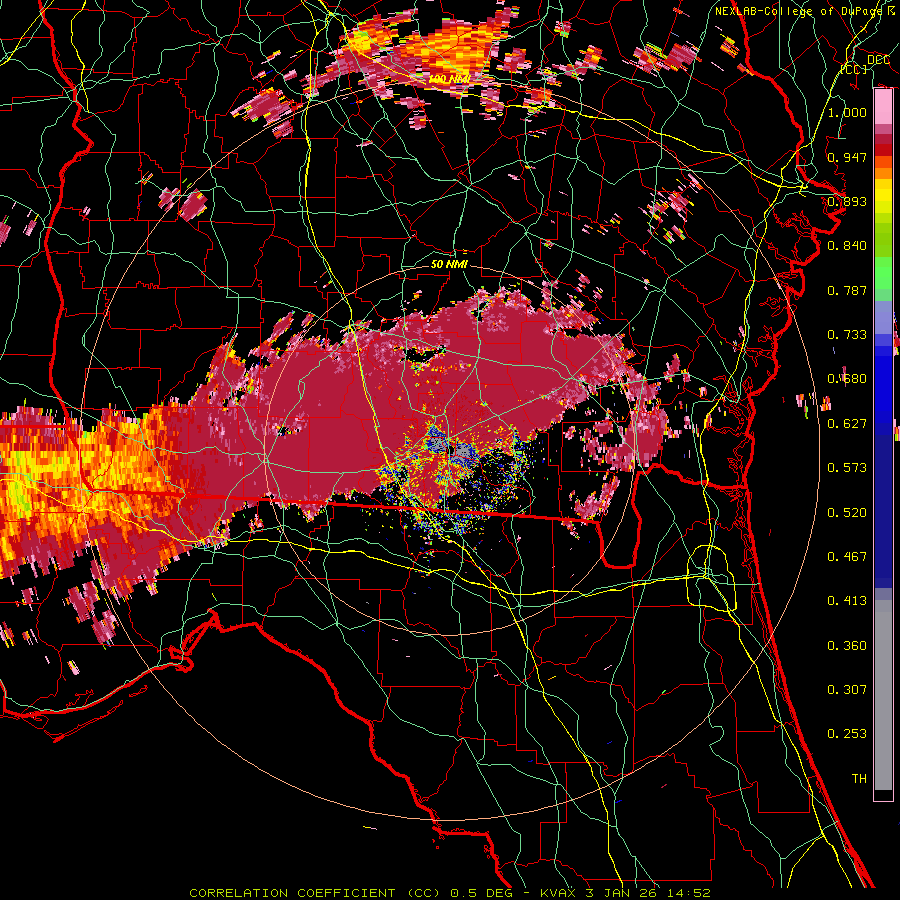Viewport: 900px width, 900px height.
Task: Click the 0.627 legend value
Action: (847, 424)
